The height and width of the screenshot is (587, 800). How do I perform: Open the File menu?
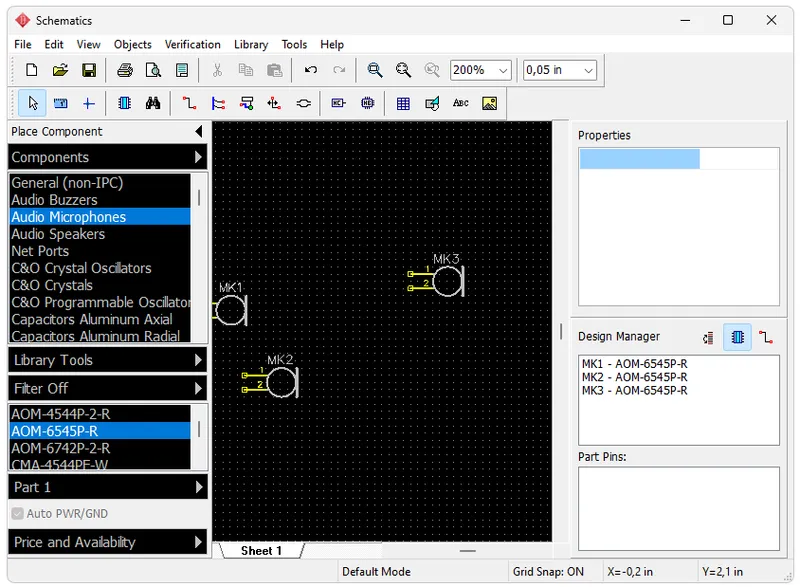tap(22, 44)
